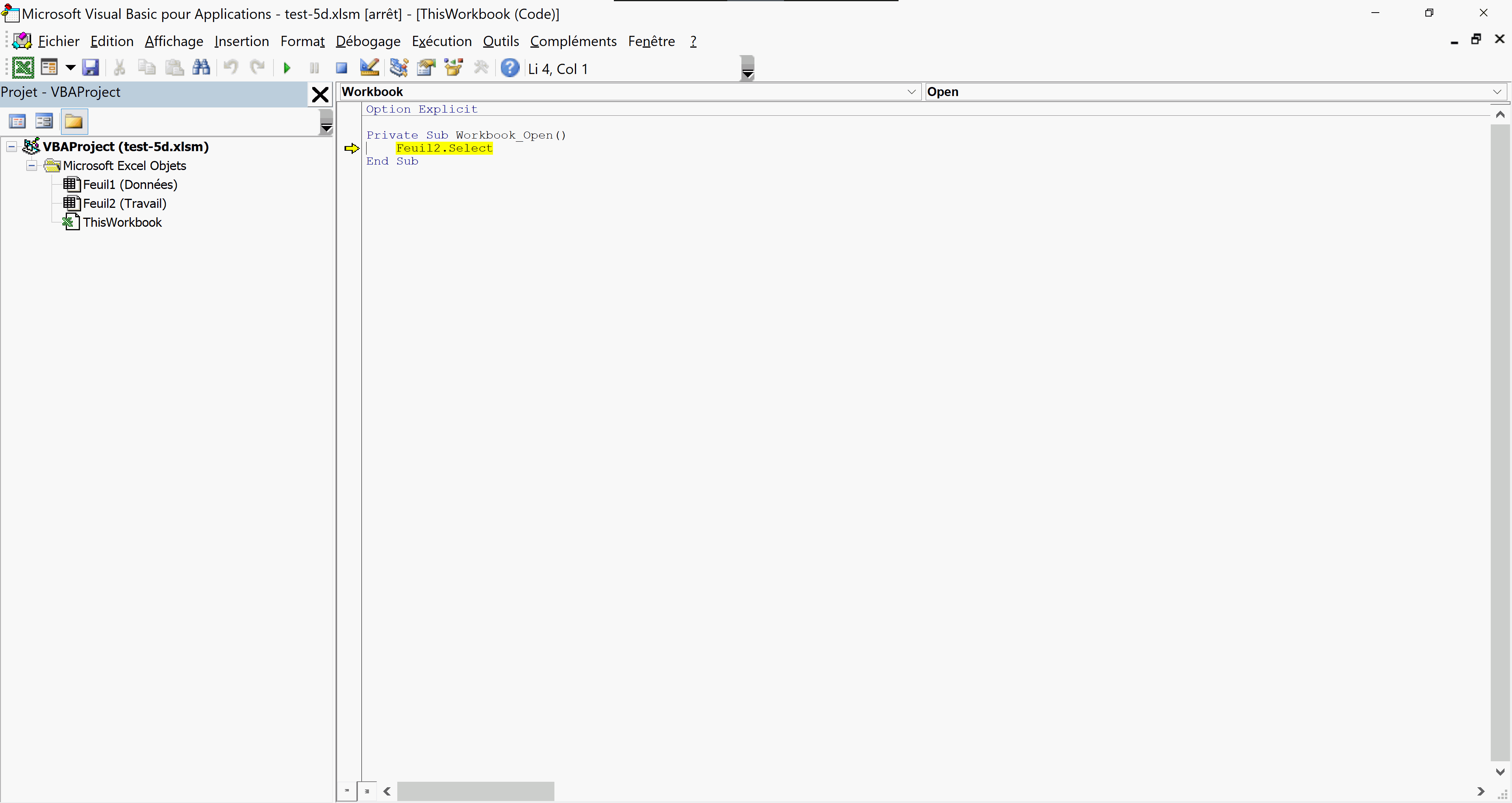Click the Save workbook floppy icon

(91, 68)
